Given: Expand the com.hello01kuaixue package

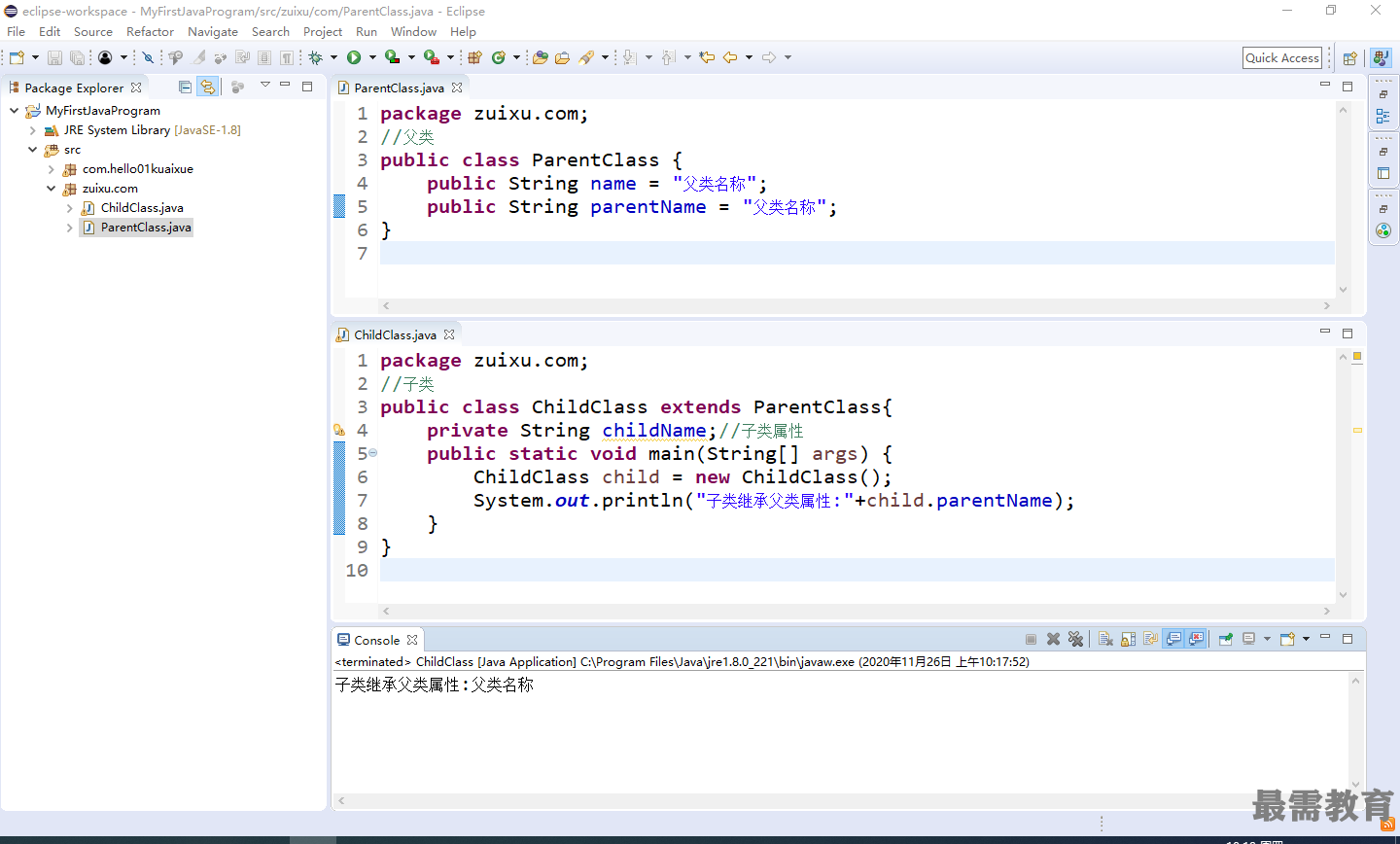Looking at the screenshot, I should [x=51, y=169].
